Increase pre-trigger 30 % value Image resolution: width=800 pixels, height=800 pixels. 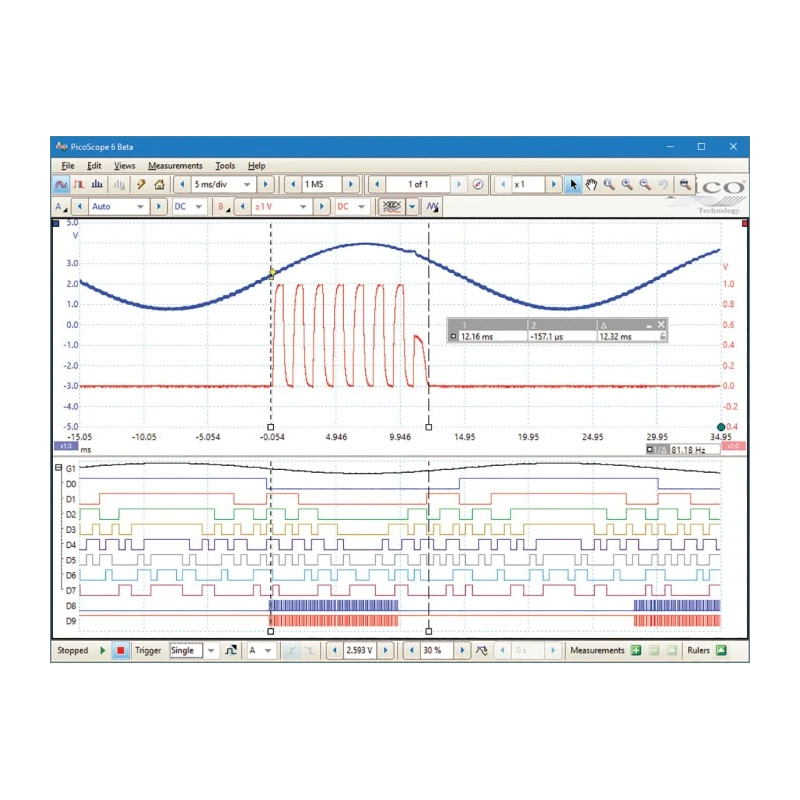pos(462,651)
